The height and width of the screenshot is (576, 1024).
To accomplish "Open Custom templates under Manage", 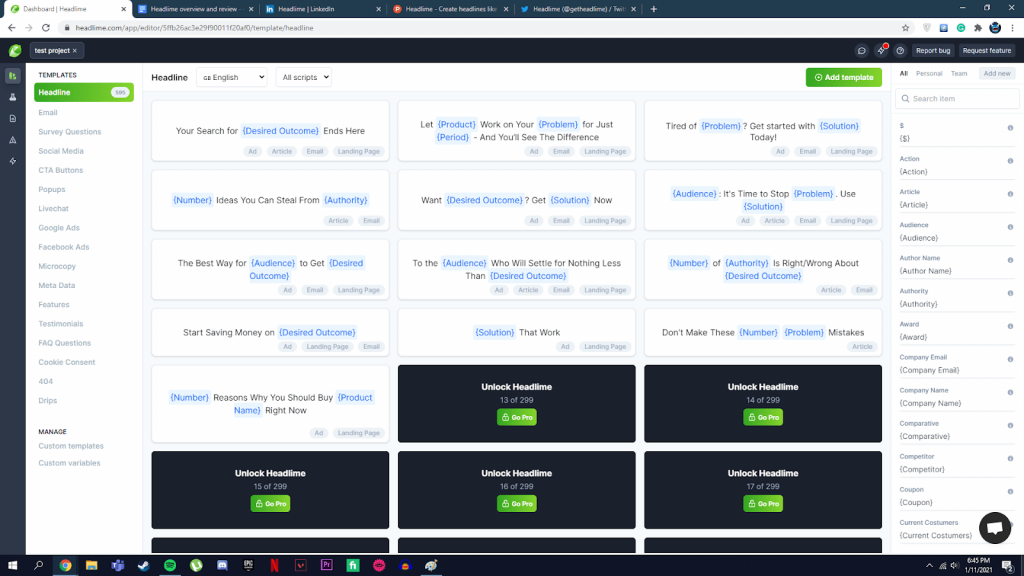I will tap(71, 446).
